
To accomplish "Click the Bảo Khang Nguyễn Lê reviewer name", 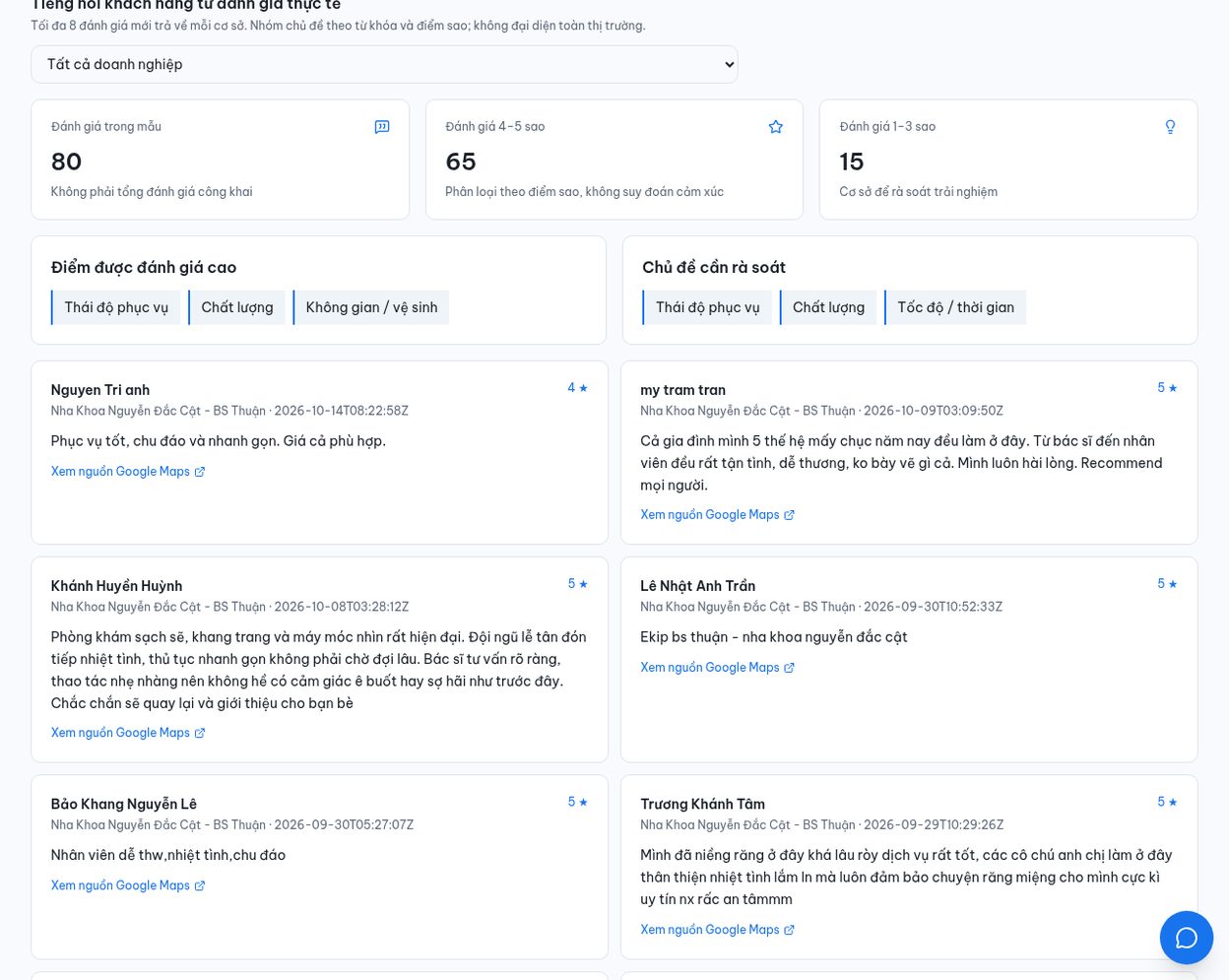I will [x=124, y=804].
